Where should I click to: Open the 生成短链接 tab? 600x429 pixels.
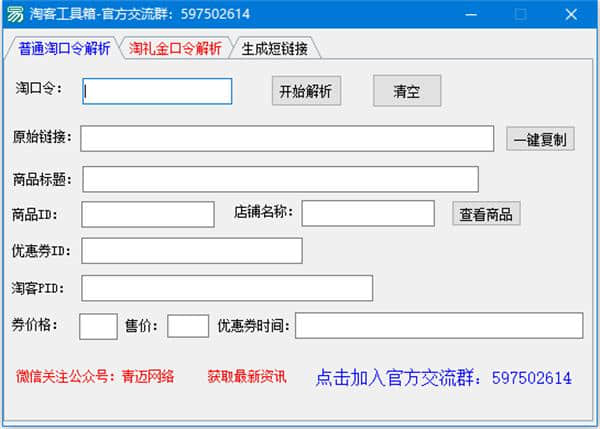point(275,49)
